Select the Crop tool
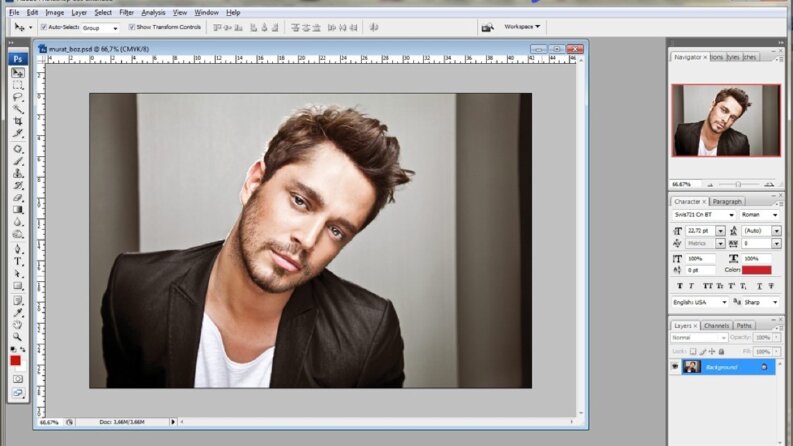 click(18, 121)
